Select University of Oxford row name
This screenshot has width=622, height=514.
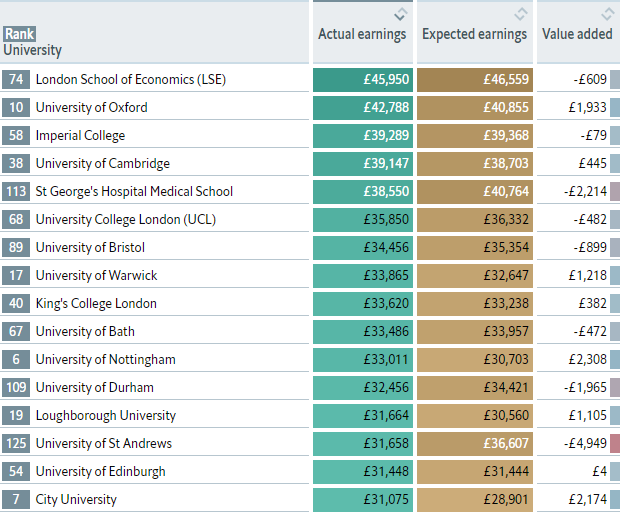(92, 107)
